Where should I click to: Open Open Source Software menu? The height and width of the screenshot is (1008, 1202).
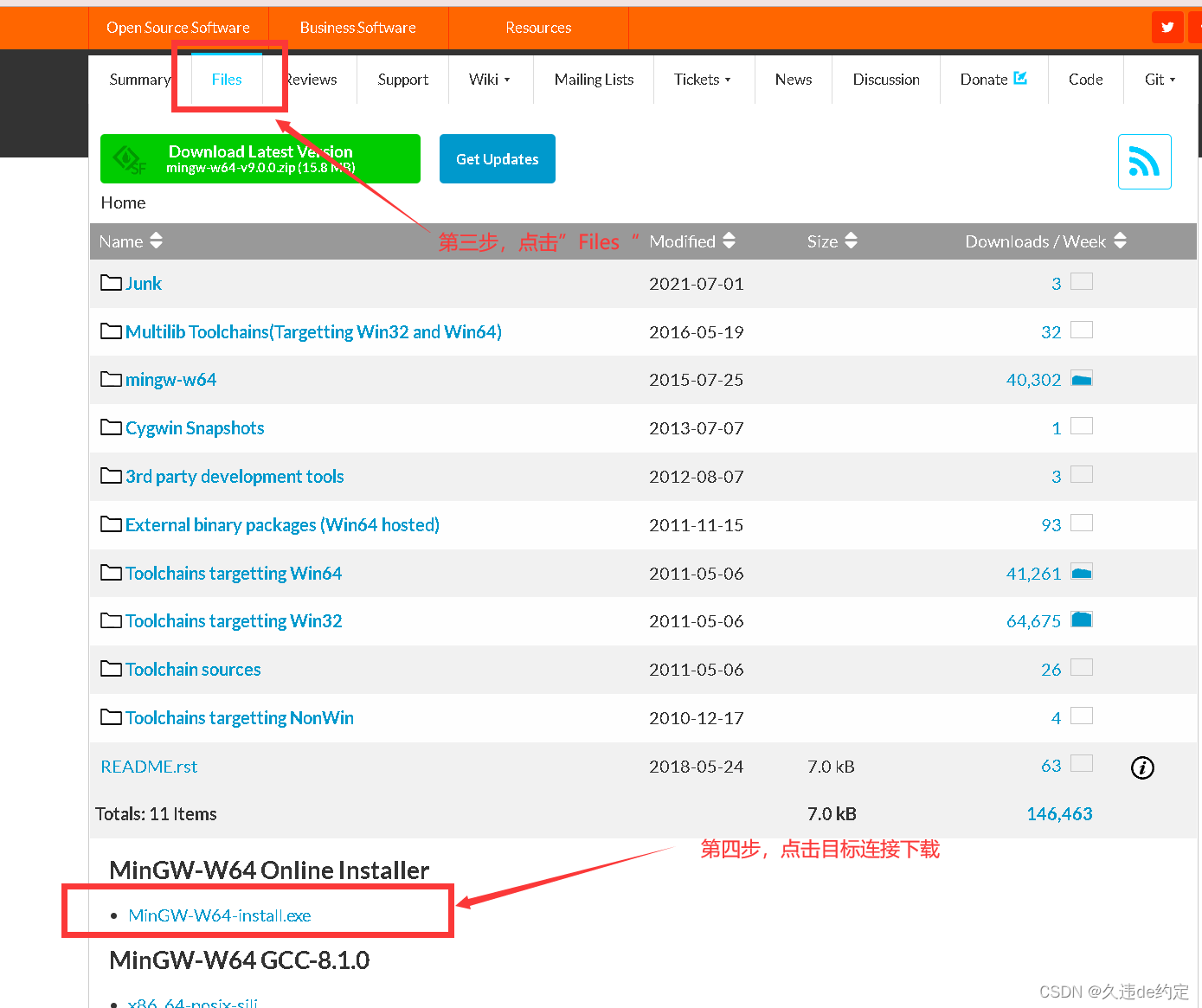(178, 28)
